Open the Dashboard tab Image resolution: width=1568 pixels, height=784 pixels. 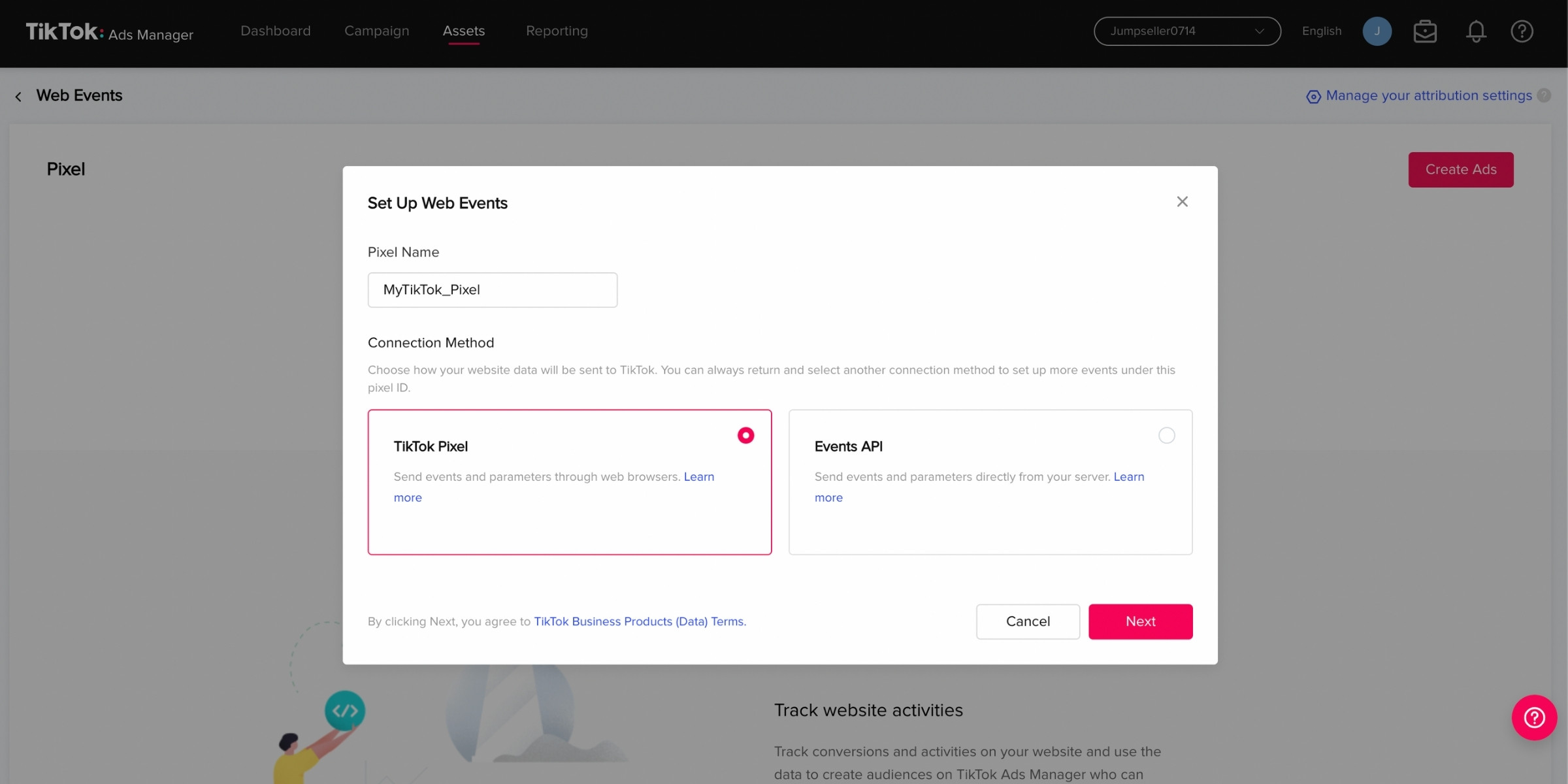click(x=275, y=31)
